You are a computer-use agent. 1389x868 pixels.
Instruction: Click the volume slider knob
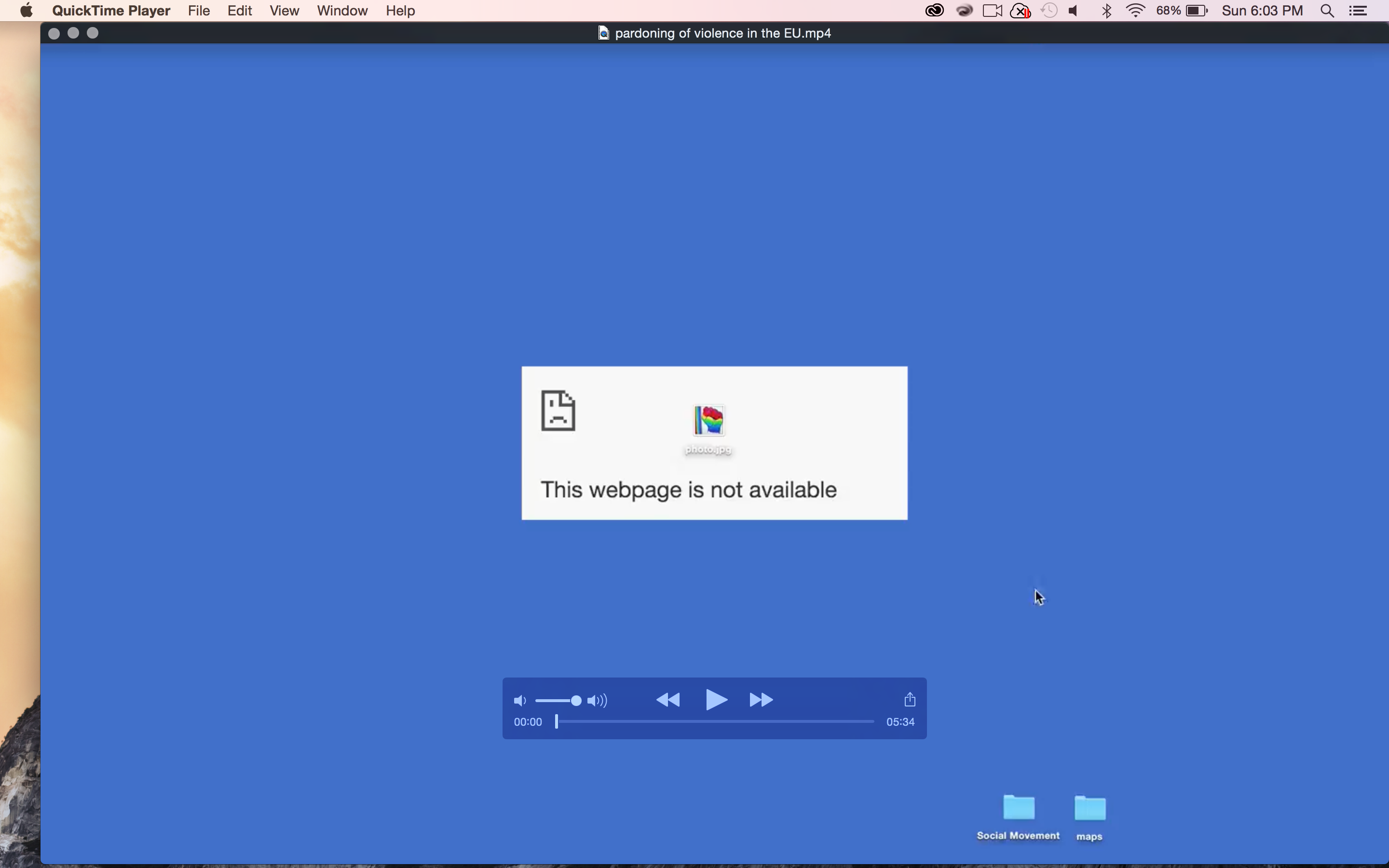[x=576, y=700]
